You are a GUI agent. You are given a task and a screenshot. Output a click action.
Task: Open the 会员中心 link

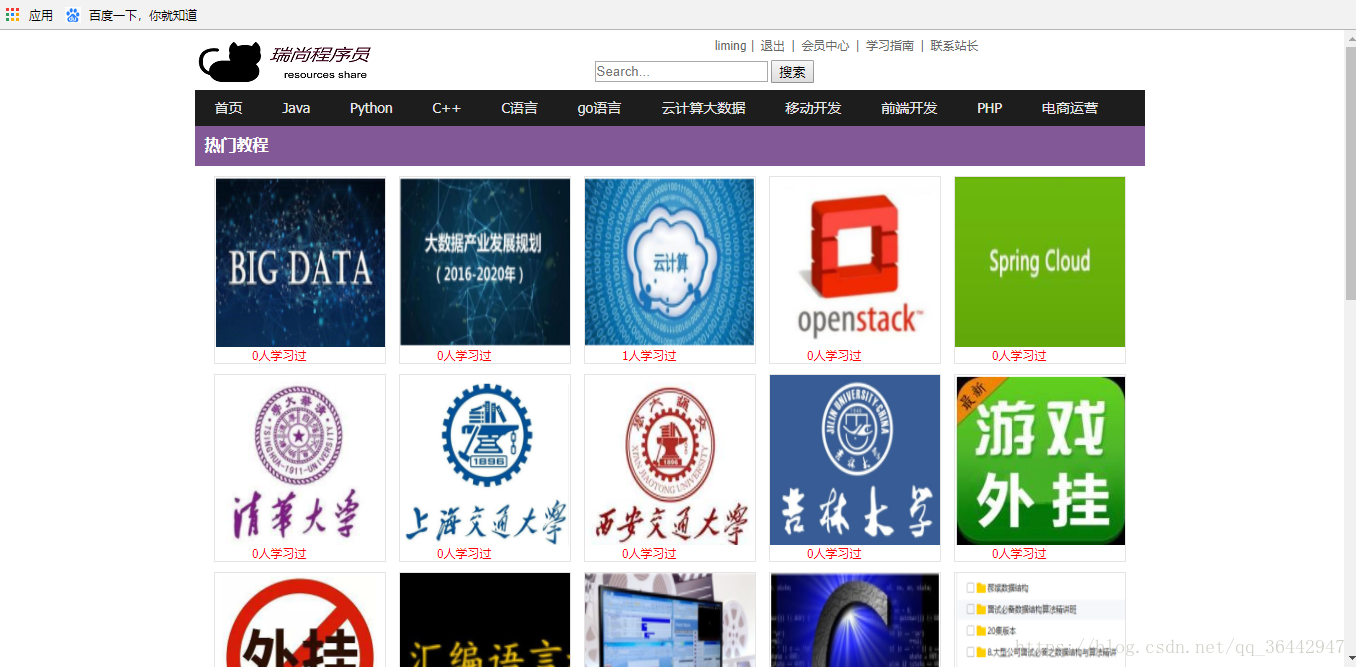[825, 46]
